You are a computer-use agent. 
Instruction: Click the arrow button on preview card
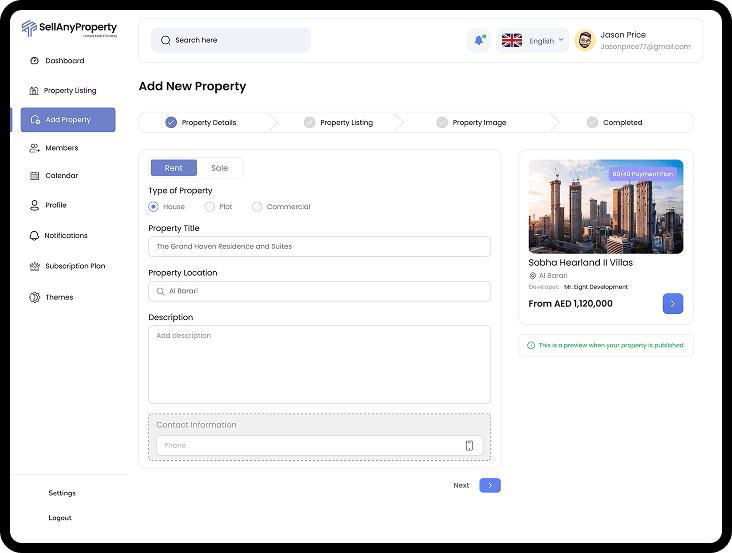pyautogui.click(x=673, y=304)
